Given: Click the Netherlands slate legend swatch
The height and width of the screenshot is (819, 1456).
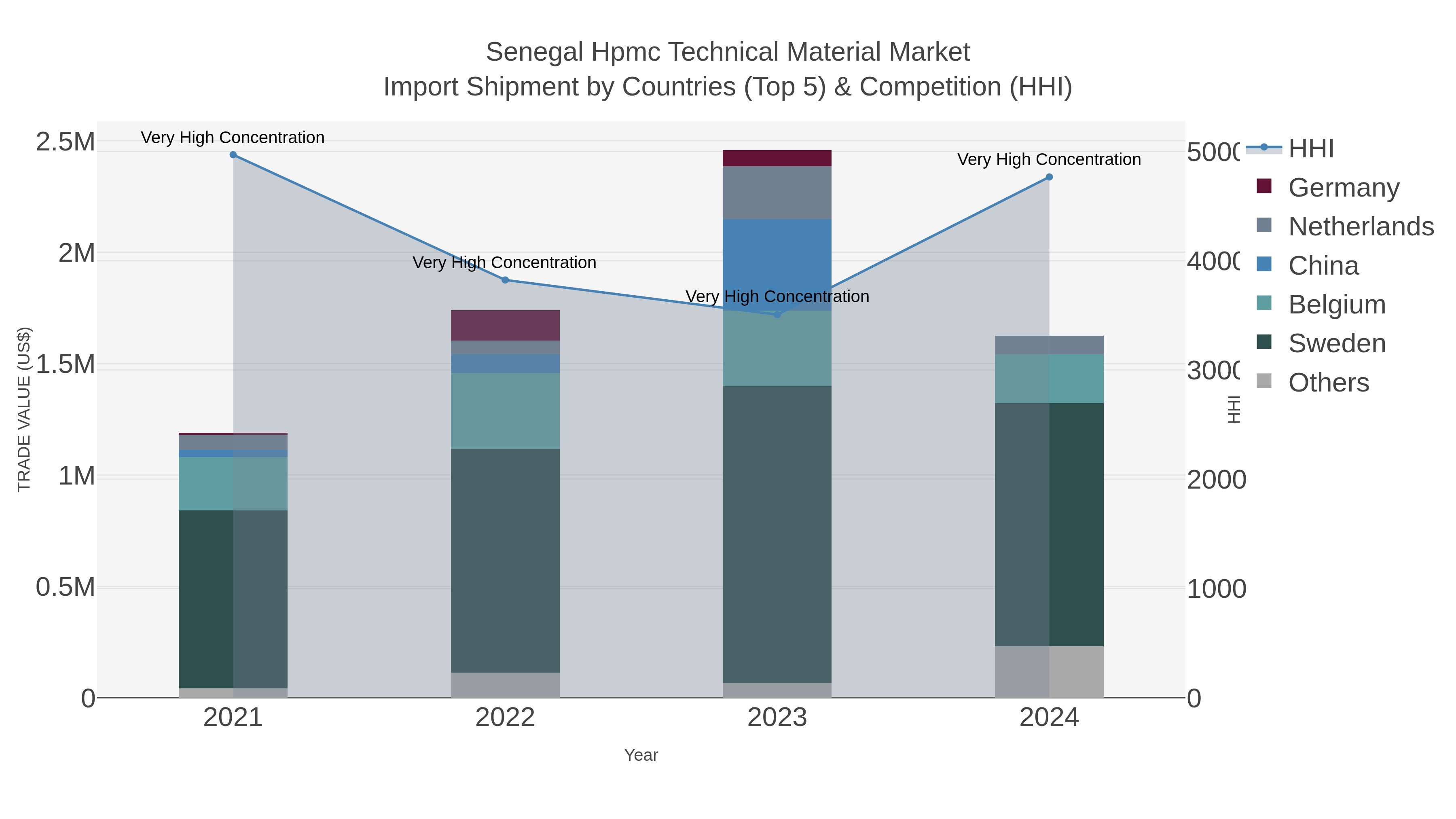Looking at the screenshot, I should (x=1264, y=225).
